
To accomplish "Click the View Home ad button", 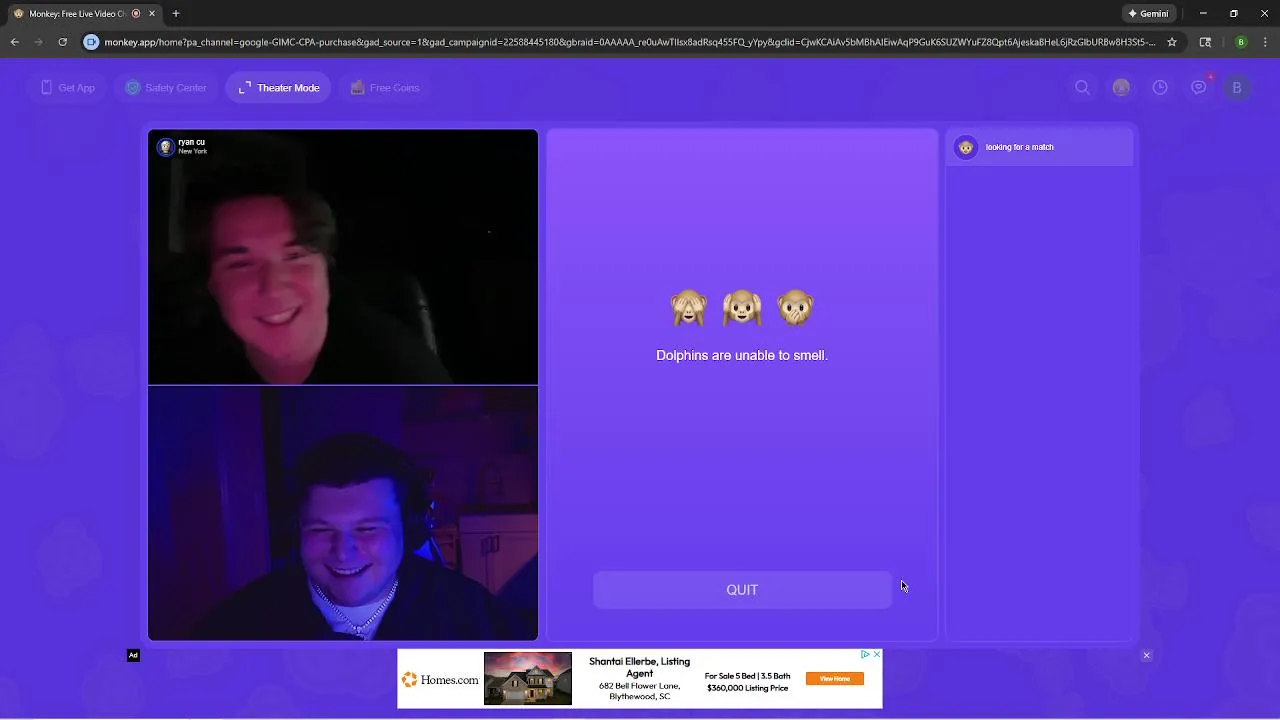I will click(835, 678).
